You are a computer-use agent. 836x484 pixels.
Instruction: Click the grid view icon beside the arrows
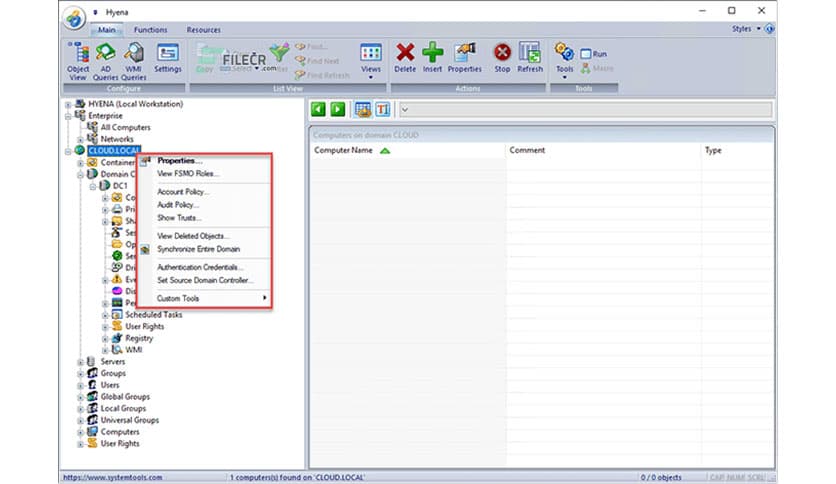(363, 109)
